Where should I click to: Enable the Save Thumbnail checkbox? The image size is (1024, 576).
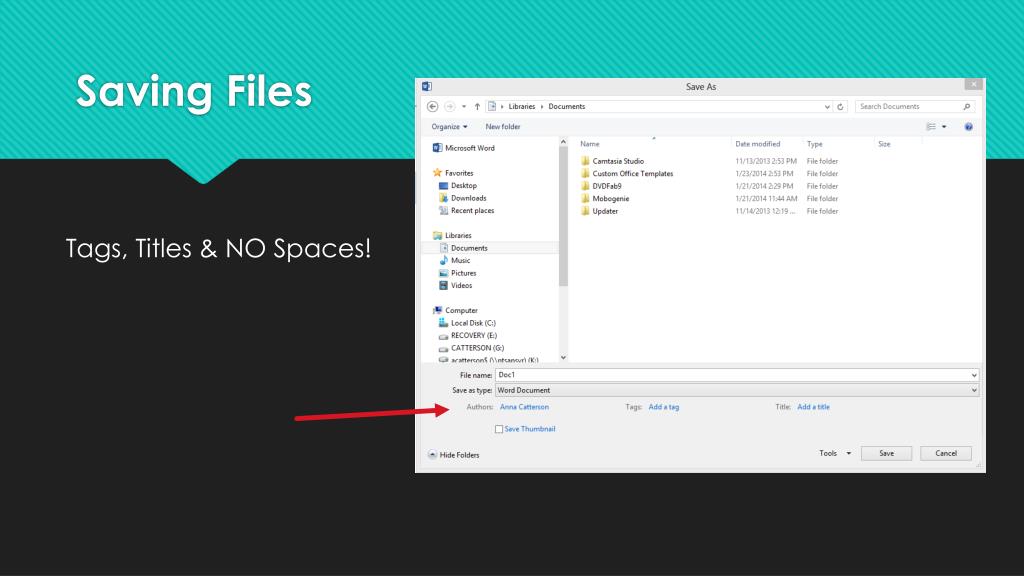tap(499, 429)
